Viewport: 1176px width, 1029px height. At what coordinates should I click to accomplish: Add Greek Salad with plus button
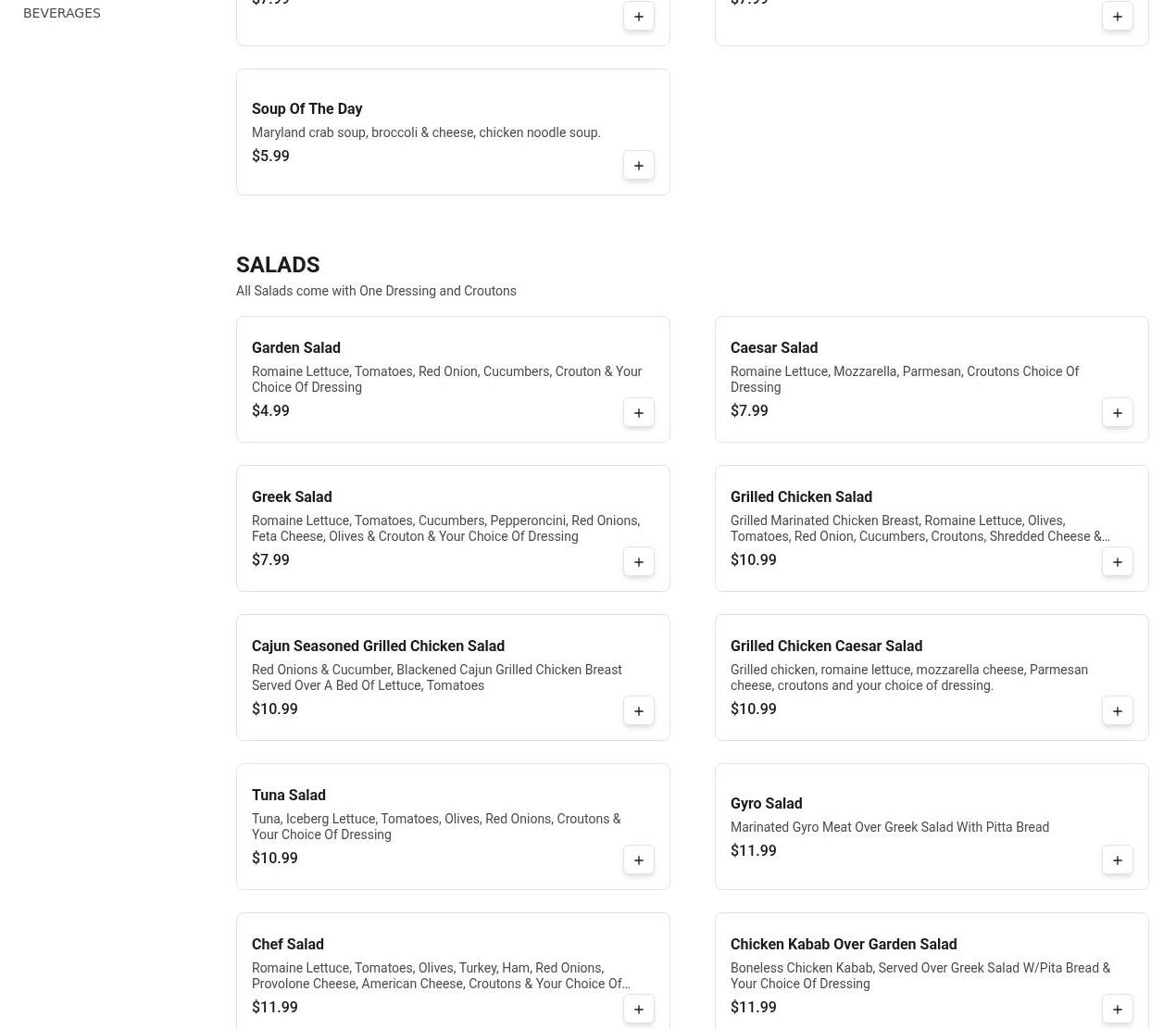coord(639,561)
